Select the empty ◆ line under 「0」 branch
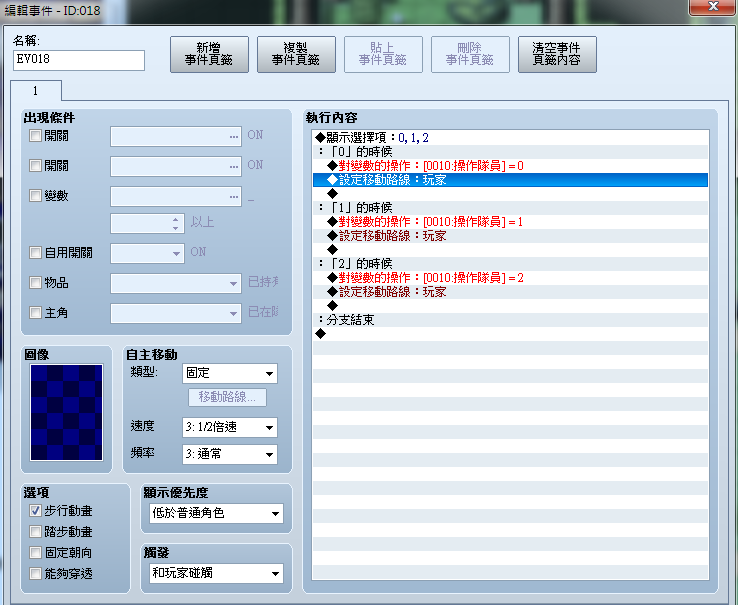 [511, 194]
